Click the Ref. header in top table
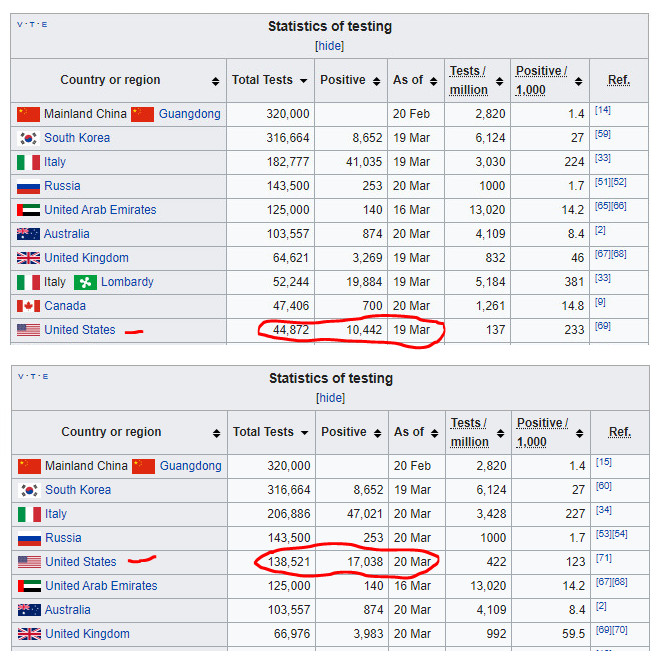 (619, 80)
